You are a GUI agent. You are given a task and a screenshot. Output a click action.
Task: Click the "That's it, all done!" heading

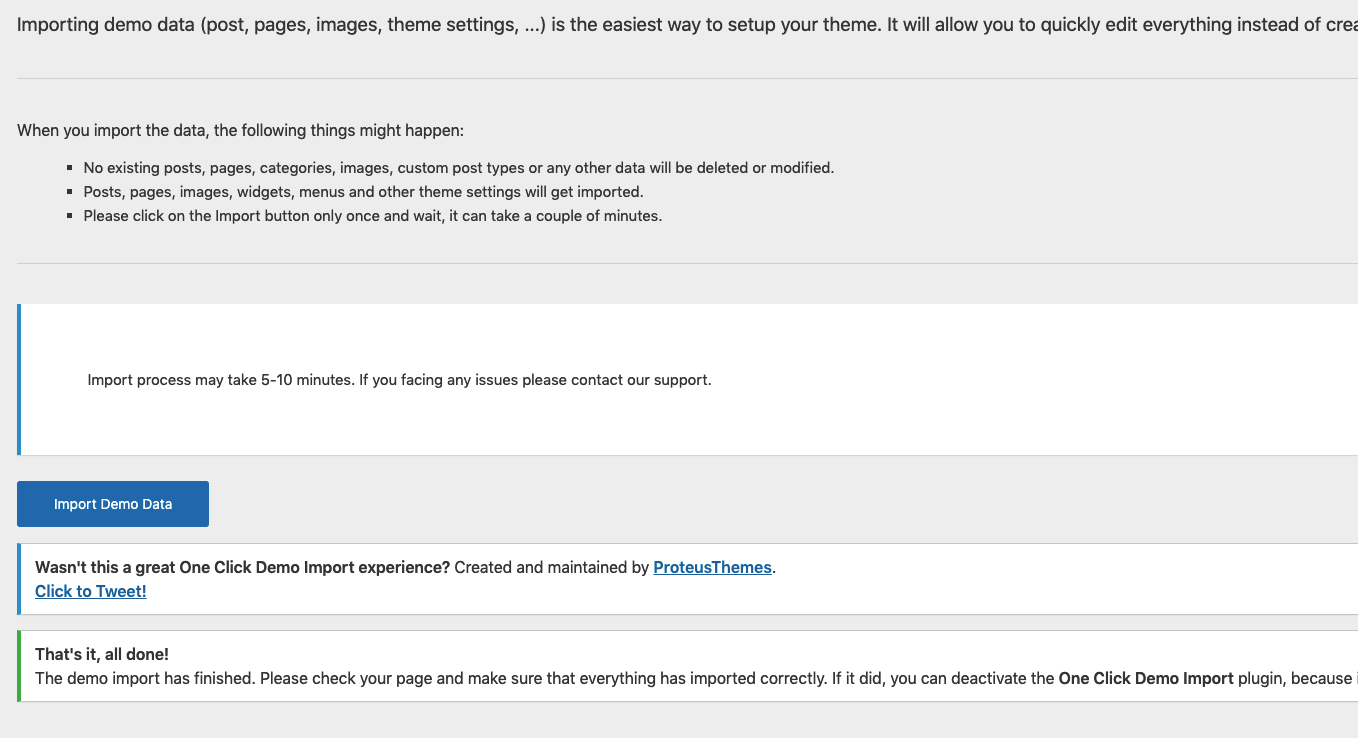102,654
